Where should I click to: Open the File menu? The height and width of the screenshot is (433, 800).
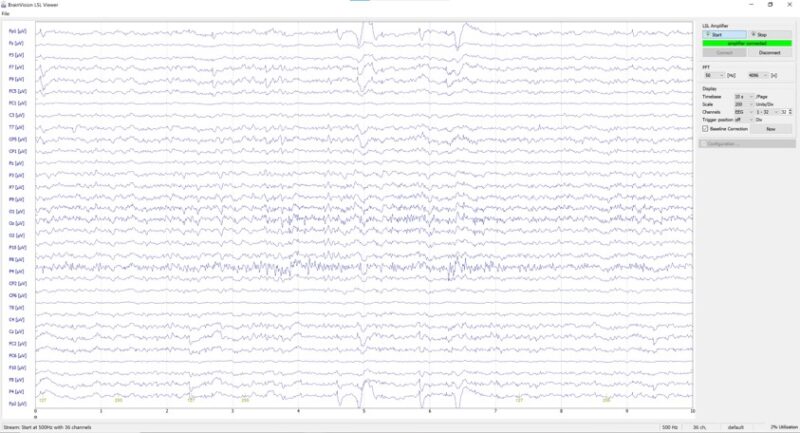[x=6, y=13]
